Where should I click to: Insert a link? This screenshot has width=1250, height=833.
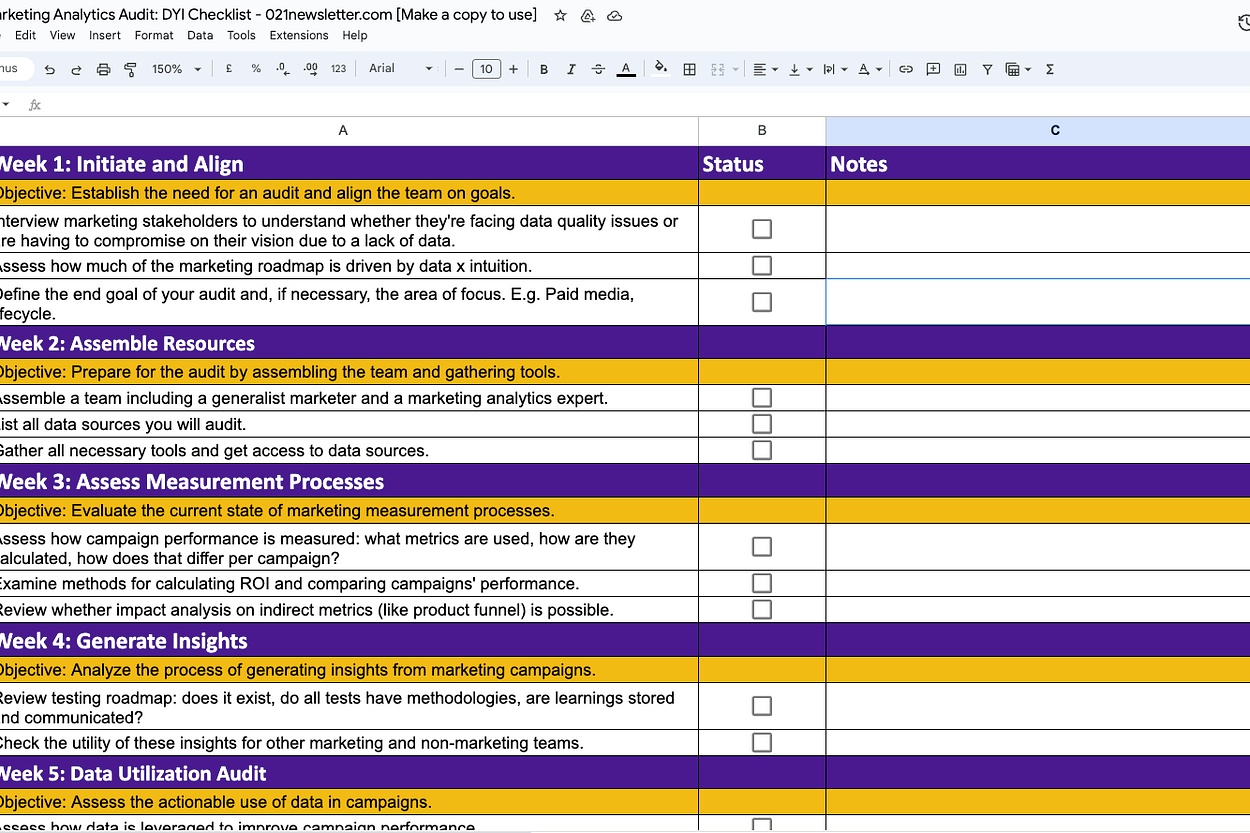point(906,69)
